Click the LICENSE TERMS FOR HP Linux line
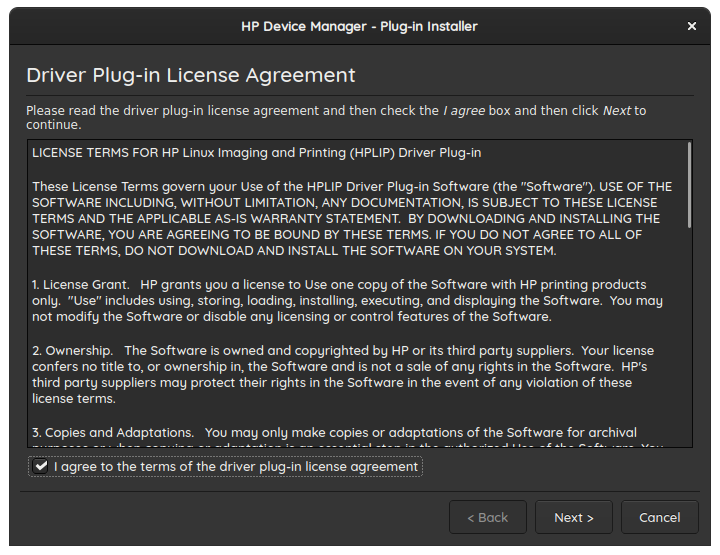 (257, 154)
